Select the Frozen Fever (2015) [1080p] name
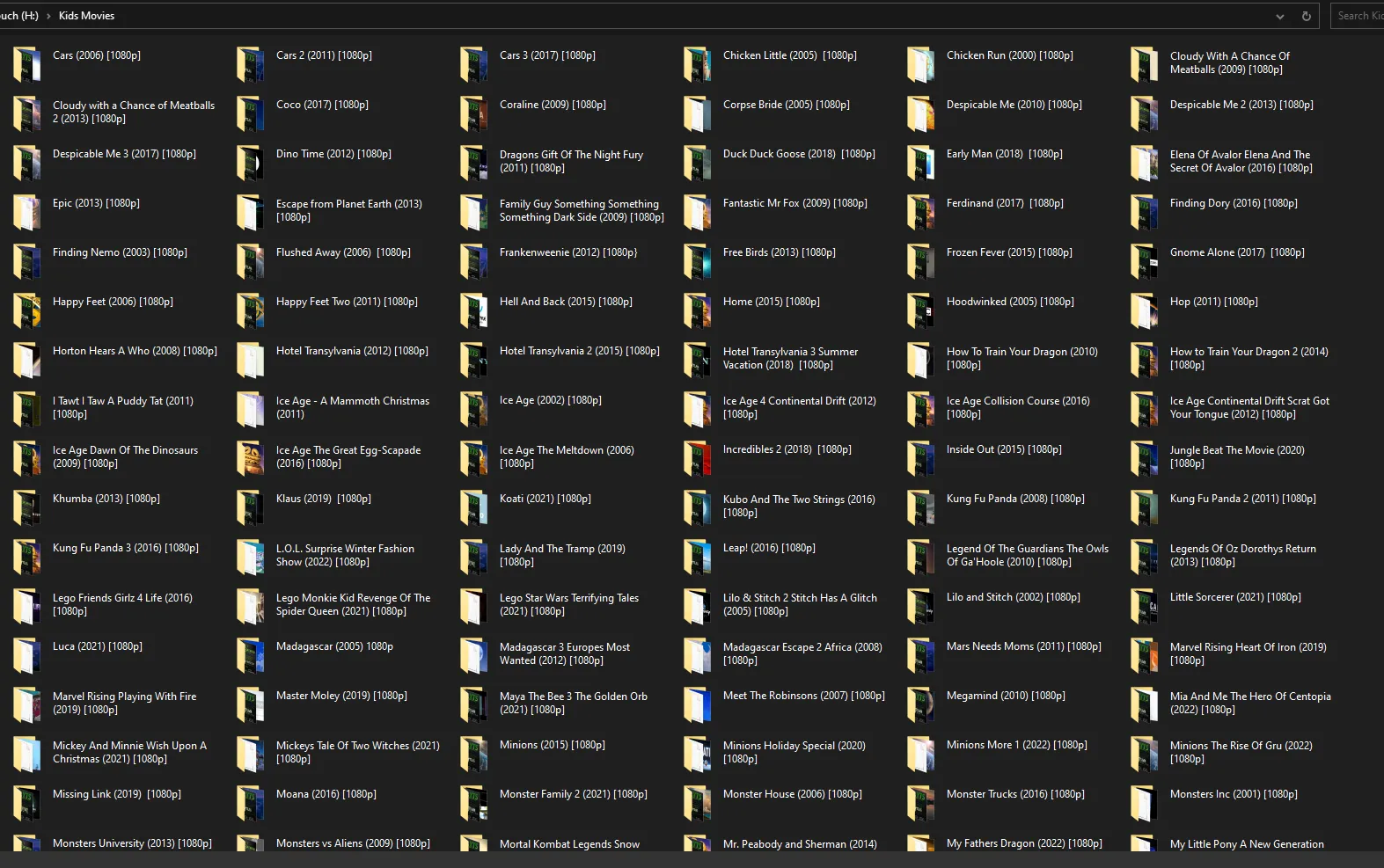This screenshot has height=868, width=1384. point(1009,252)
